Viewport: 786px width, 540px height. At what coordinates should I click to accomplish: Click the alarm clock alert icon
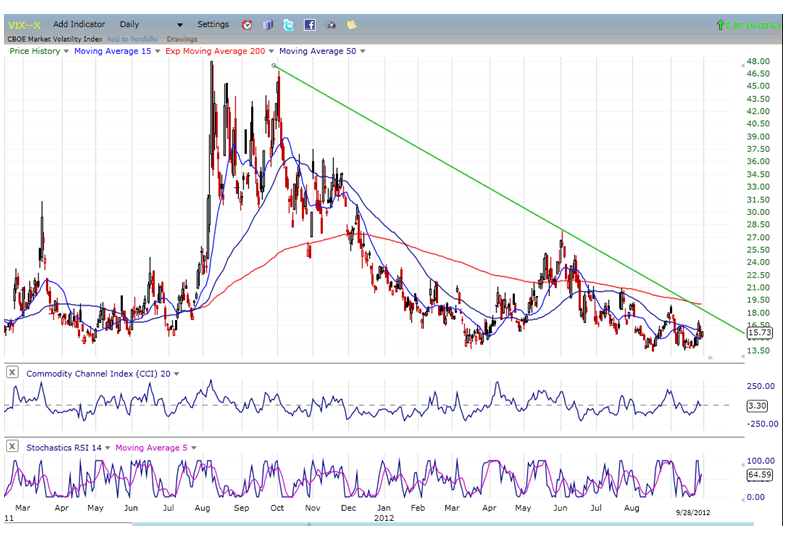(247, 24)
